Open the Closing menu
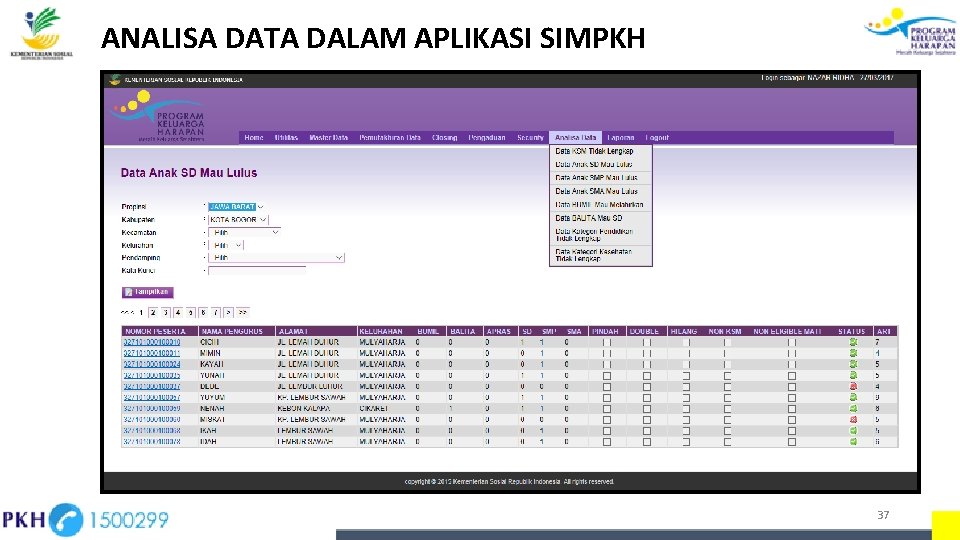960x540 pixels. point(444,138)
